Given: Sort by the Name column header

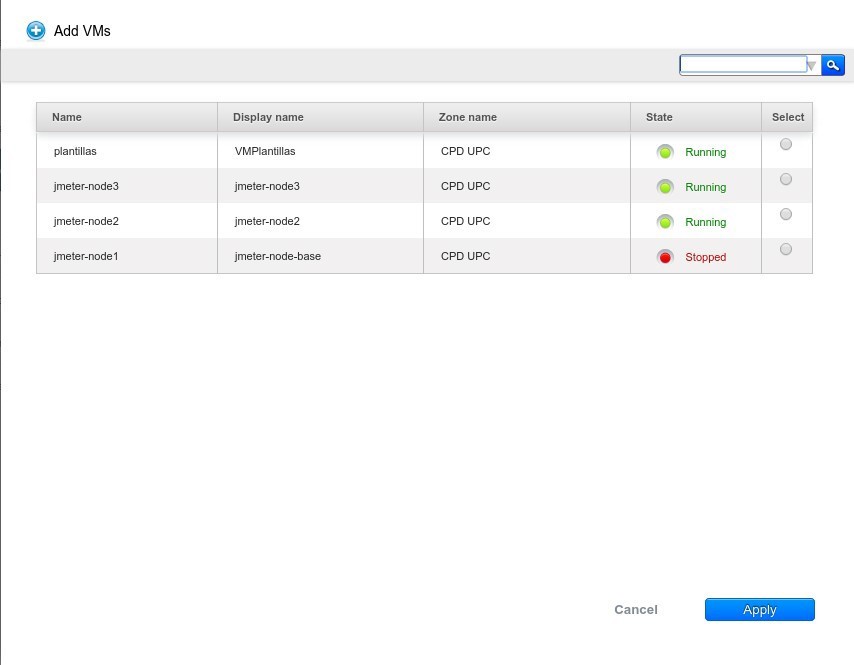Looking at the screenshot, I should click(67, 117).
